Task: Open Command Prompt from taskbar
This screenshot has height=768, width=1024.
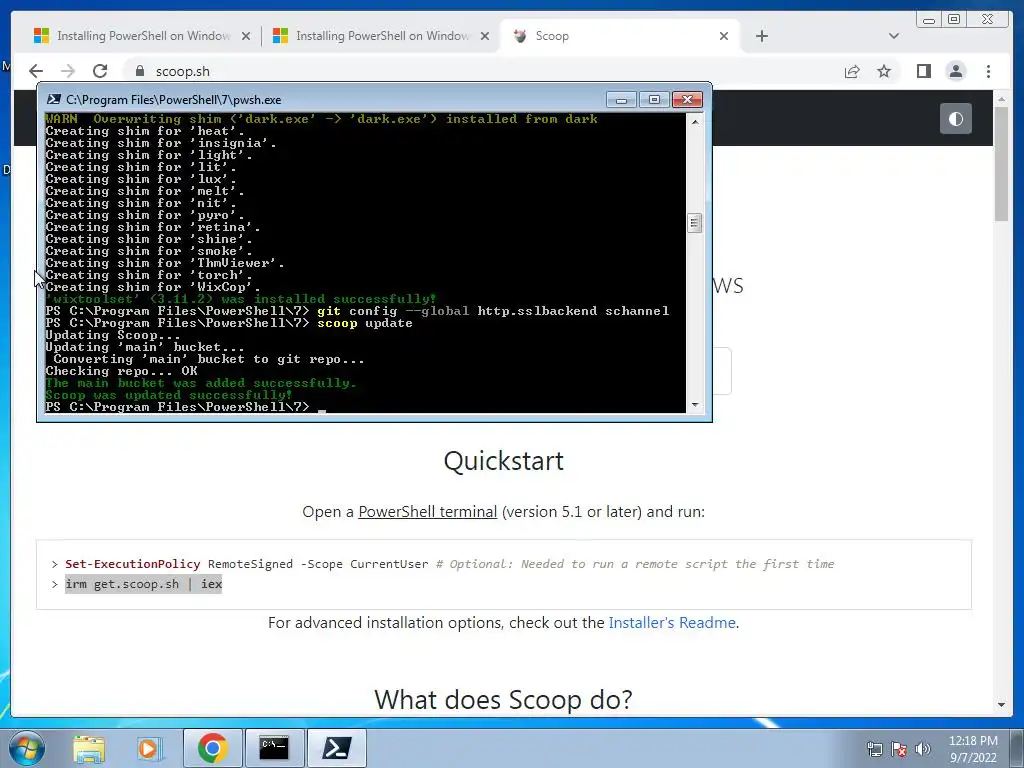Action: click(274, 748)
